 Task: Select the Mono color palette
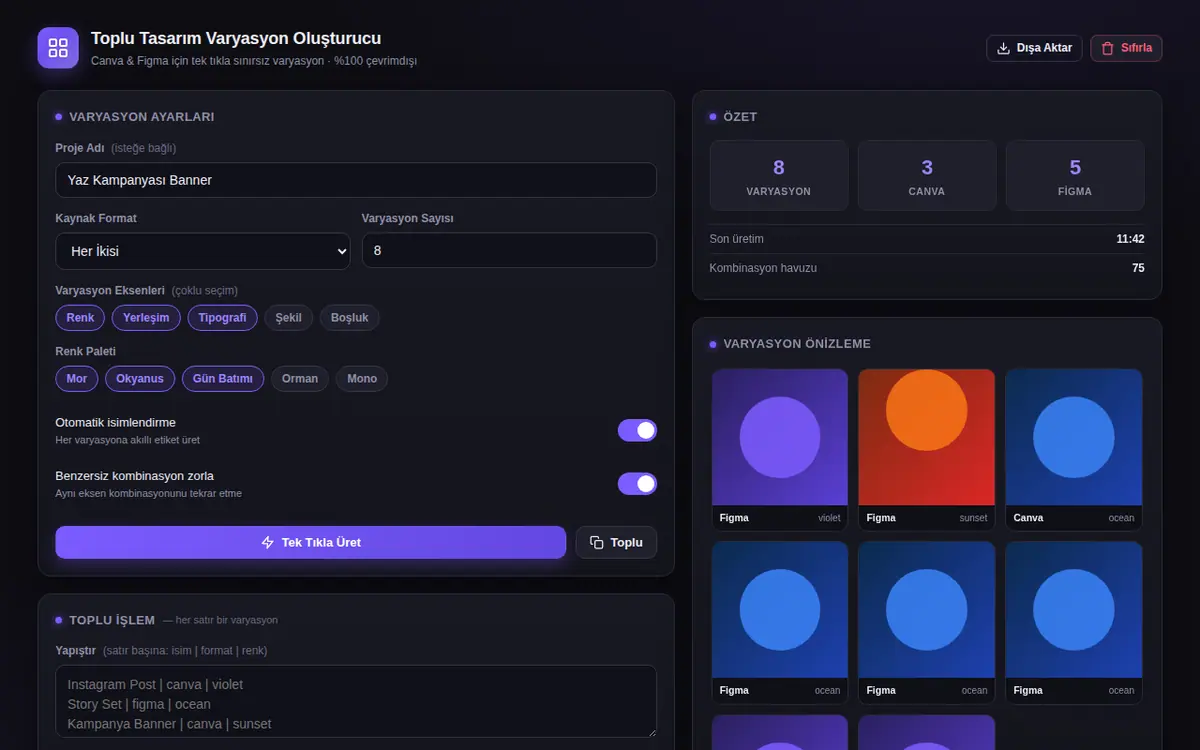pos(362,379)
